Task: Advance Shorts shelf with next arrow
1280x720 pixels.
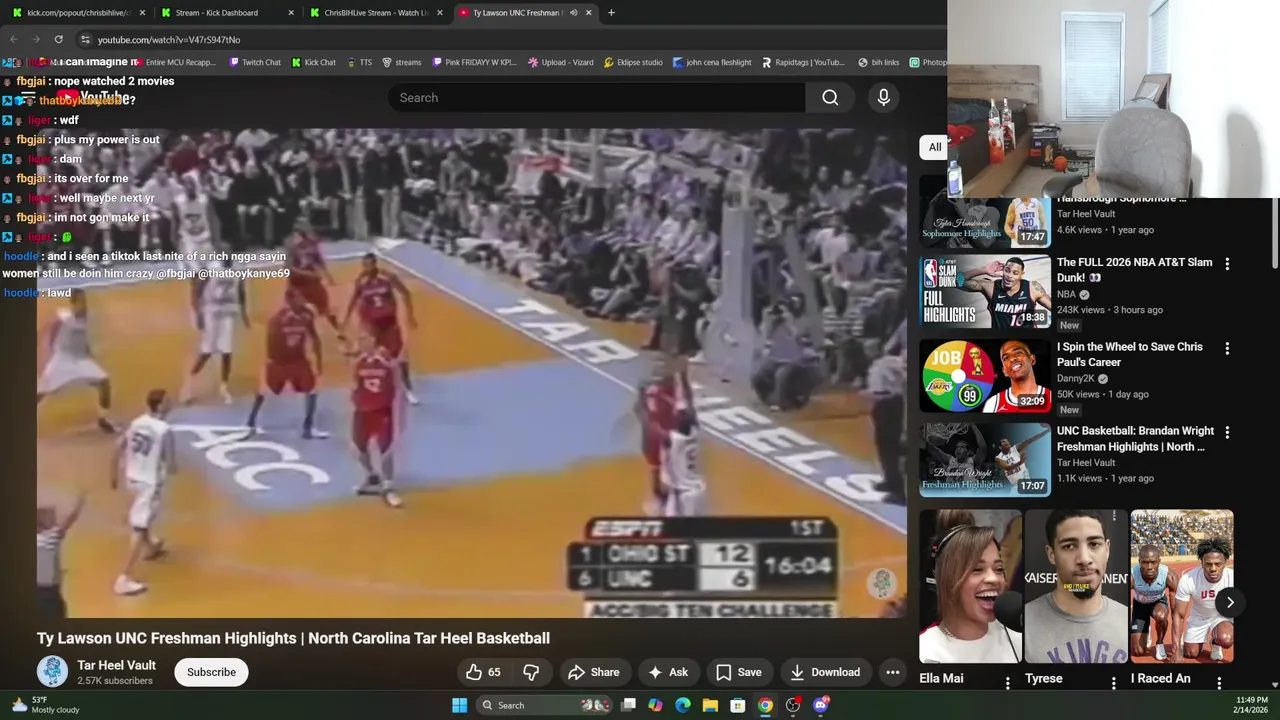Action: [x=1230, y=602]
